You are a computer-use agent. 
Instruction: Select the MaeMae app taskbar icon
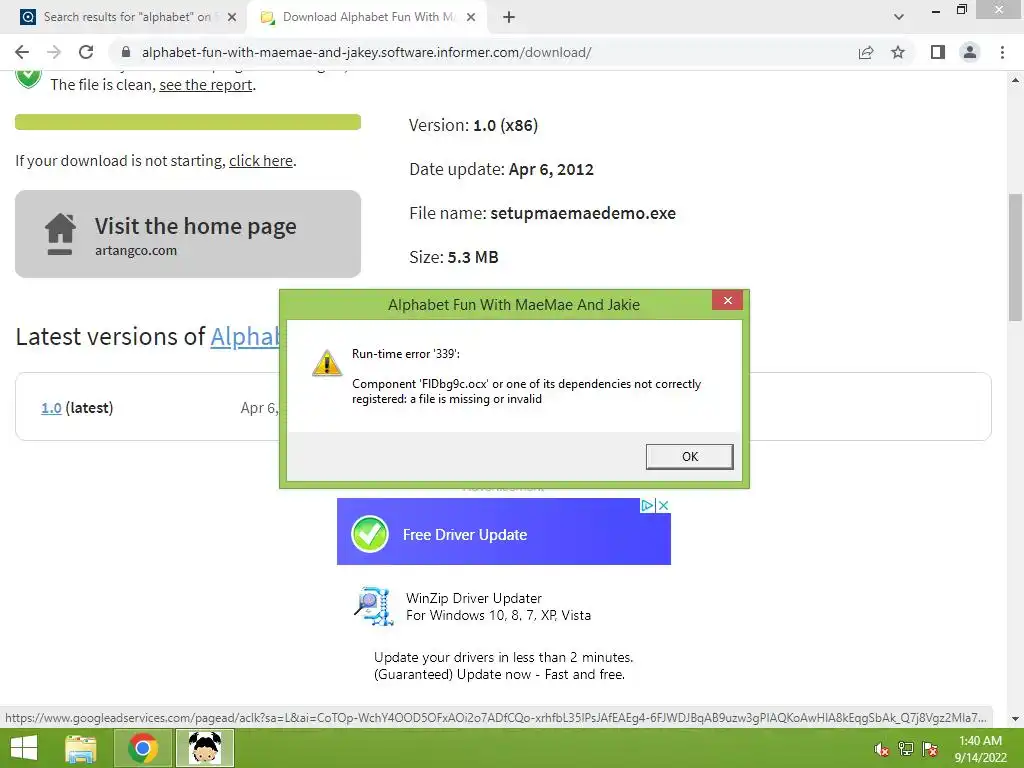[205, 748]
